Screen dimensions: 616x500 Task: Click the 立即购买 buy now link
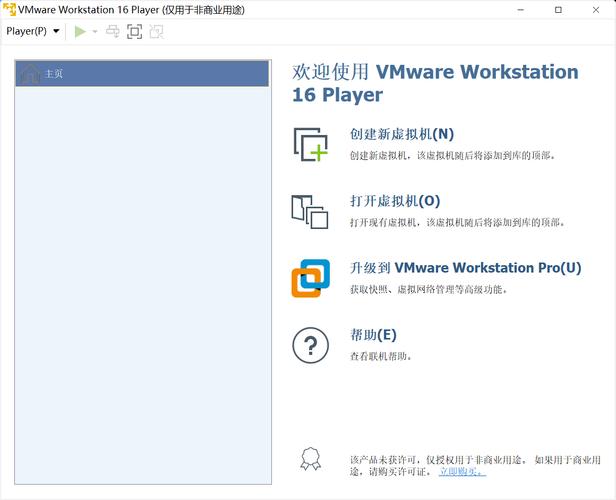(462, 471)
